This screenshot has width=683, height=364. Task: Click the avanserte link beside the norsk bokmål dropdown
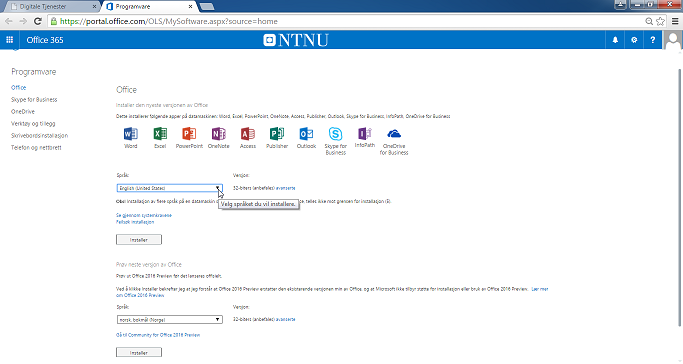coord(286,319)
